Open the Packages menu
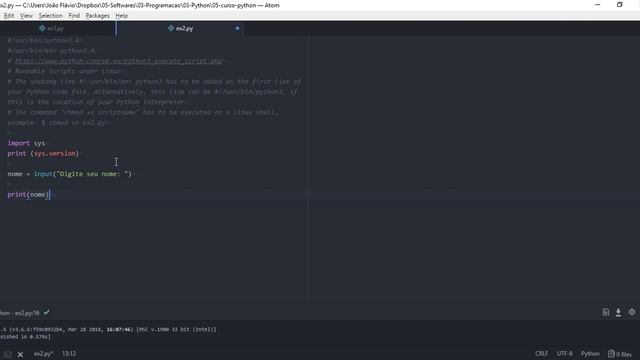 point(98,16)
